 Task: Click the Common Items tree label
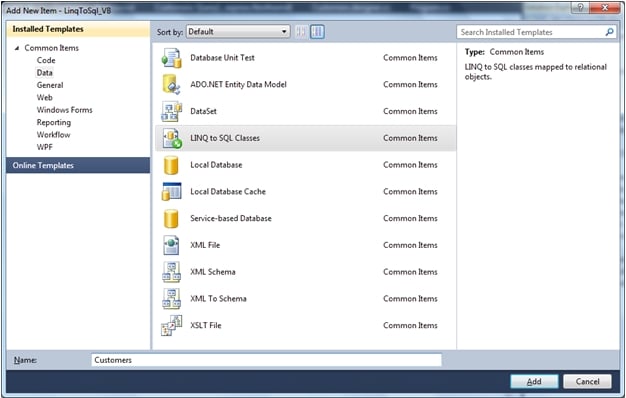click(x=52, y=48)
